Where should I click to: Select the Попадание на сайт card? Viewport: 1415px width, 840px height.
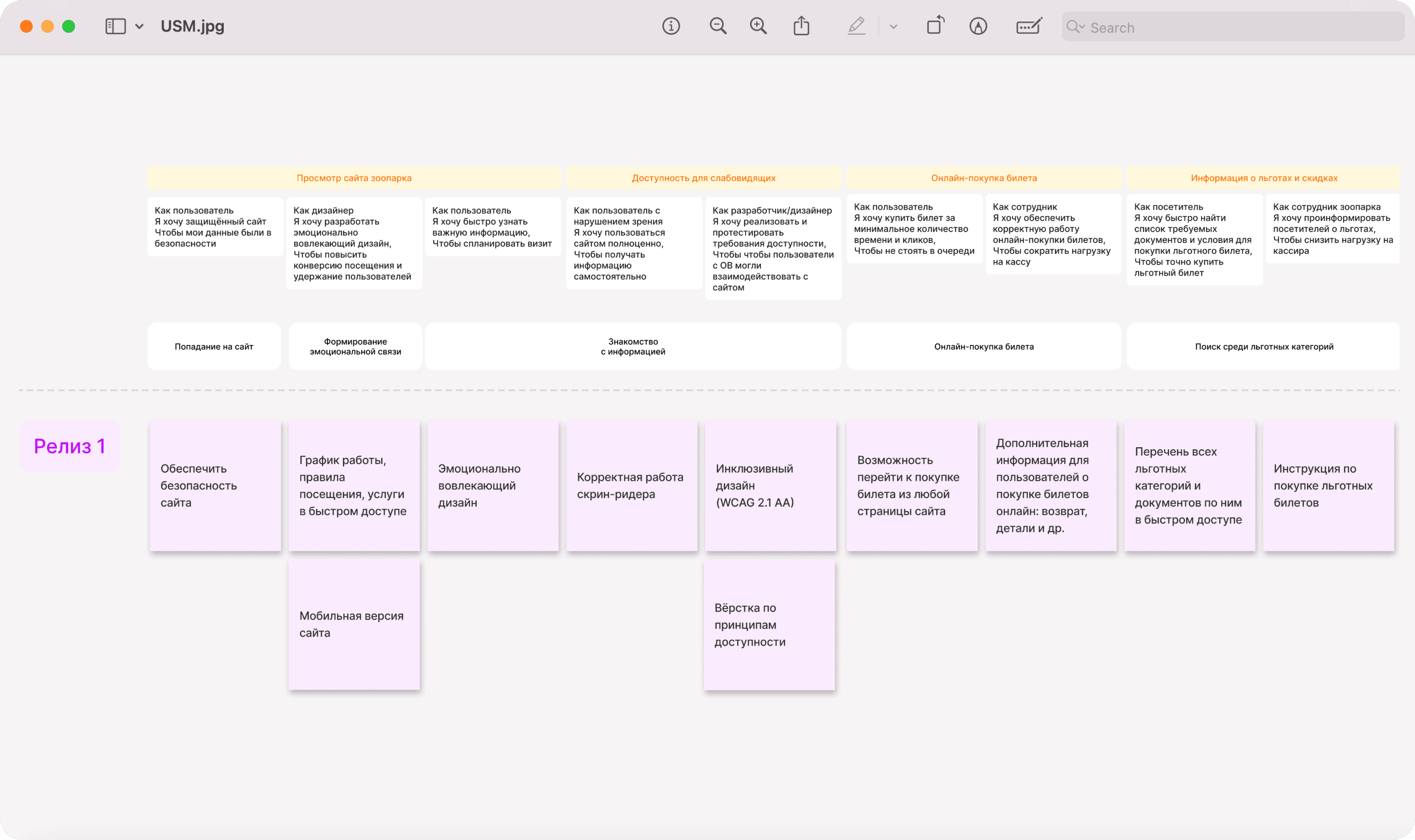214,346
